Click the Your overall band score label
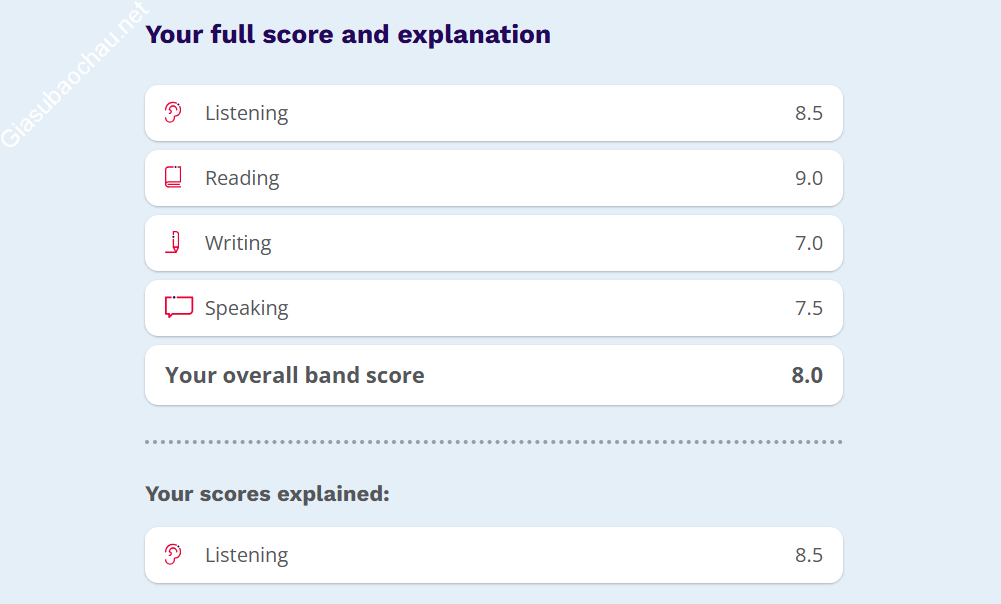The image size is (1001, 604). coord(294,375)
